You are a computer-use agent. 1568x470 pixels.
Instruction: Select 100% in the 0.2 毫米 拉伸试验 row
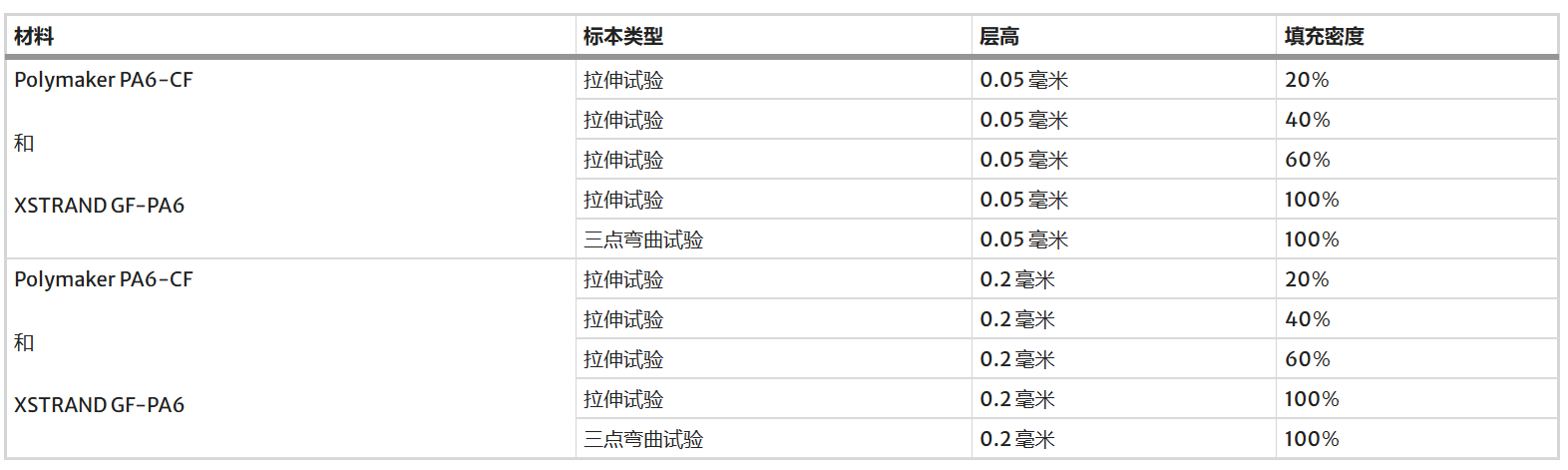point(1312,399)
